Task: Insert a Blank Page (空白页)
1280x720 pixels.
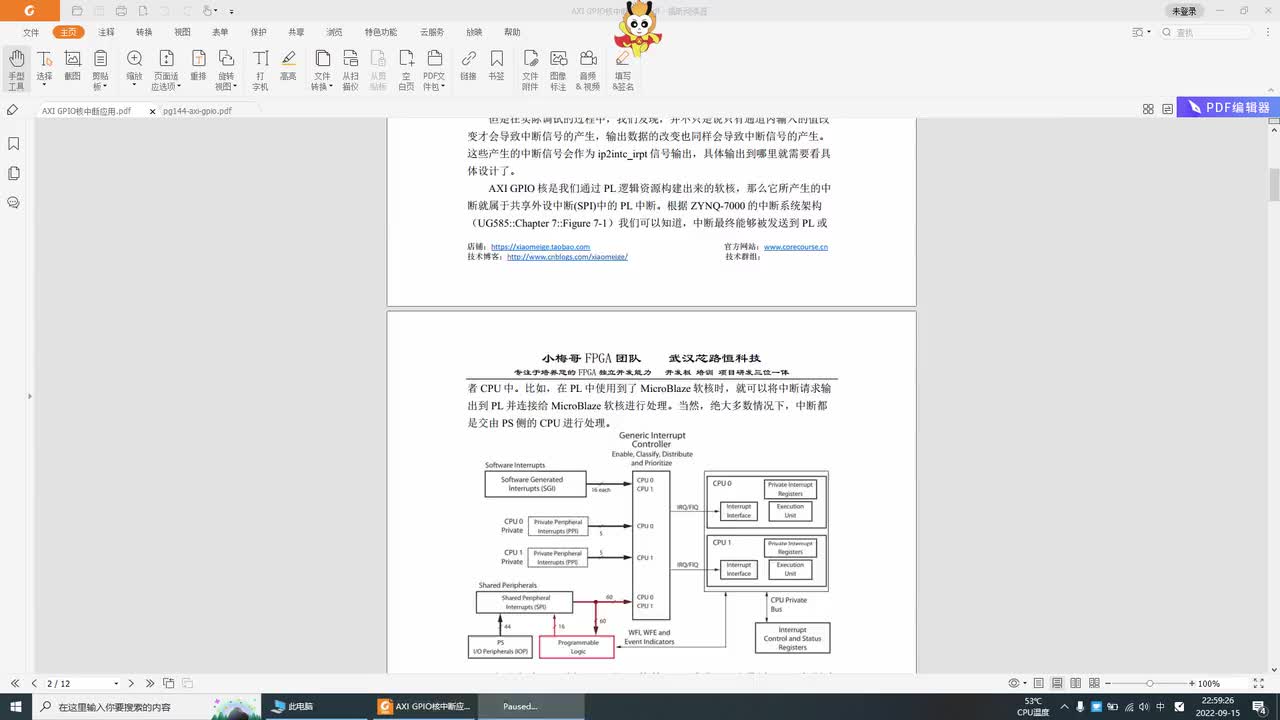Action: point(406,70)
